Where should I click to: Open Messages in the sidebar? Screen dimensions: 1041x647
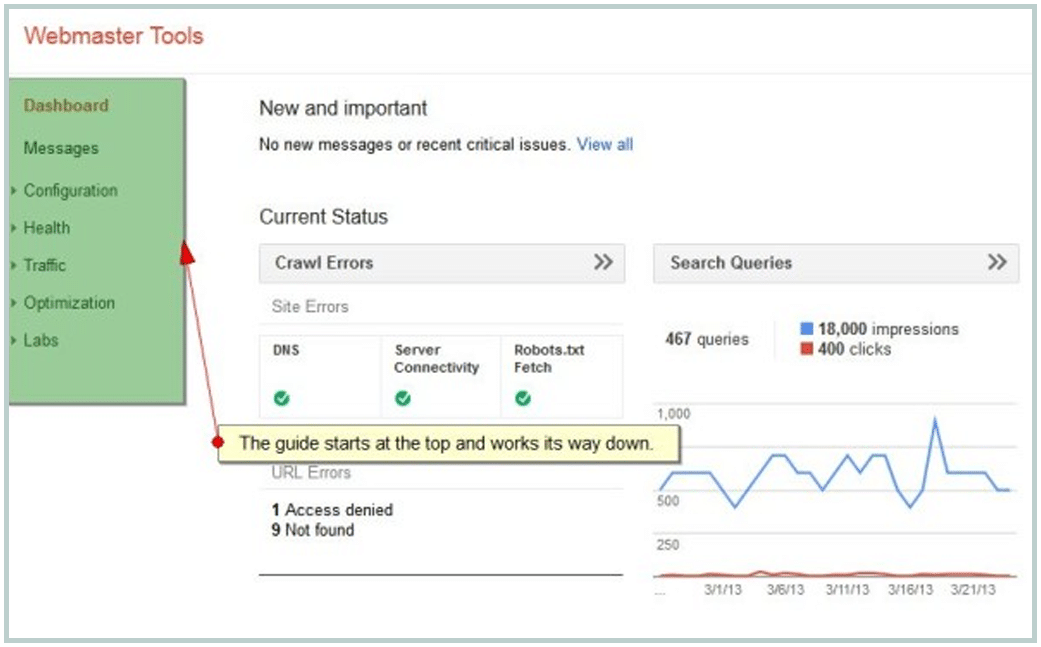61,148
